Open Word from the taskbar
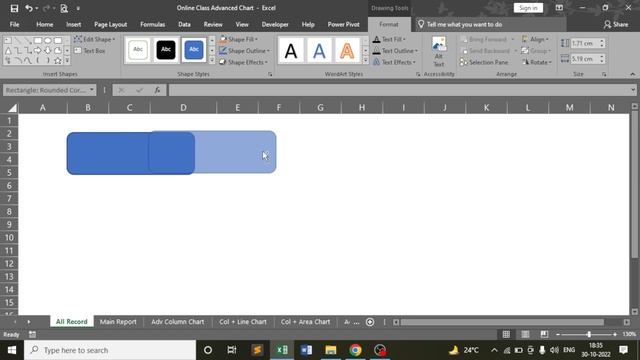Image resolution: width=640 pixels, height=360 pixels. 306,350
